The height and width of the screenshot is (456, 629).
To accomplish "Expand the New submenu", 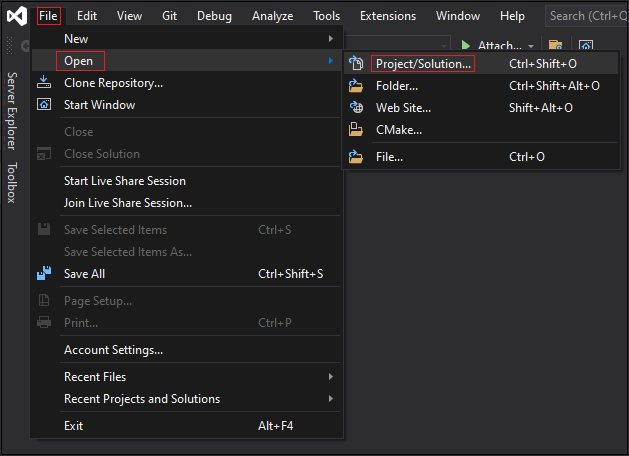I will [x=187, y=39].
